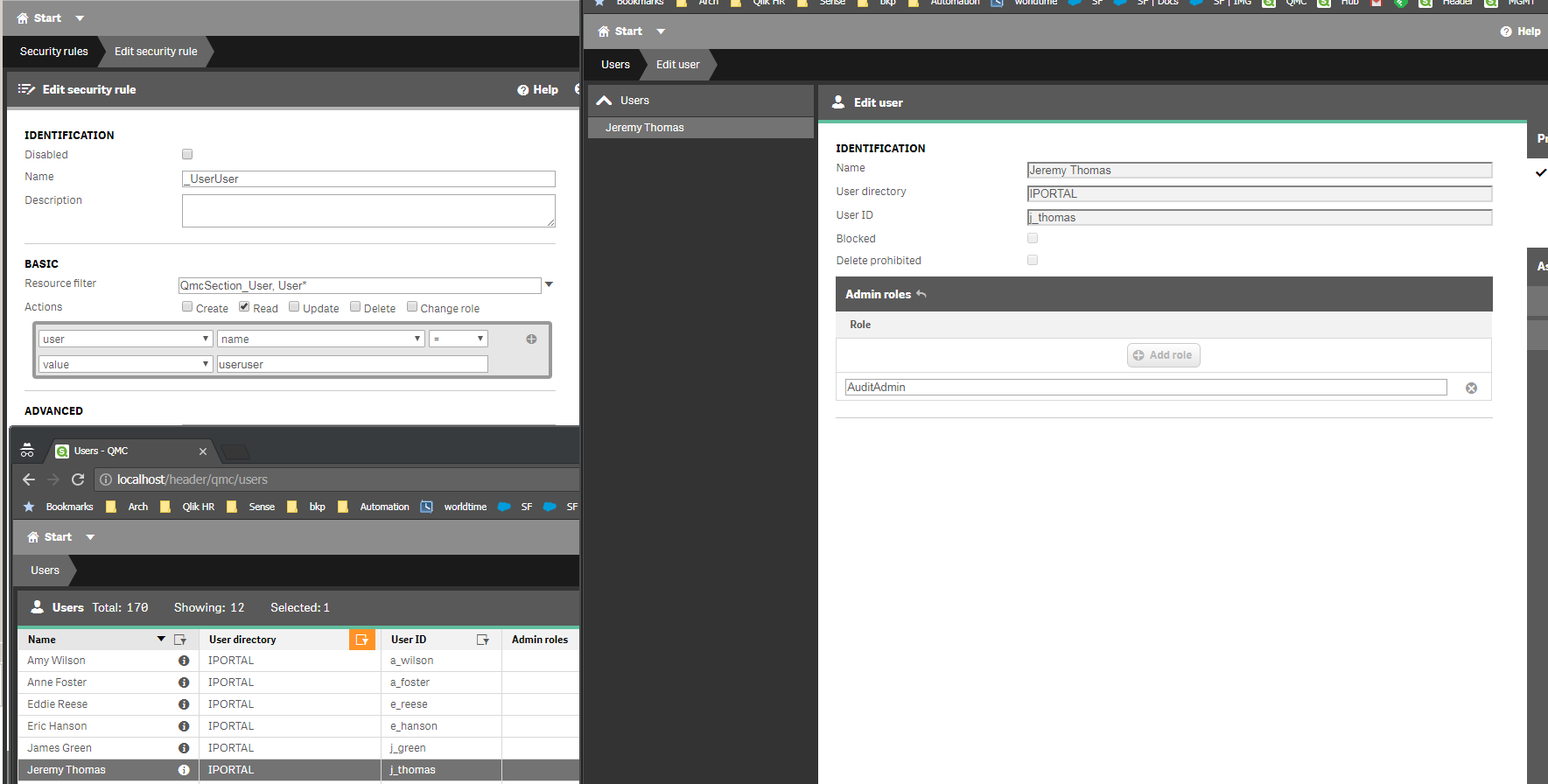Click browser back arrow in Users window

coord(29,479)
